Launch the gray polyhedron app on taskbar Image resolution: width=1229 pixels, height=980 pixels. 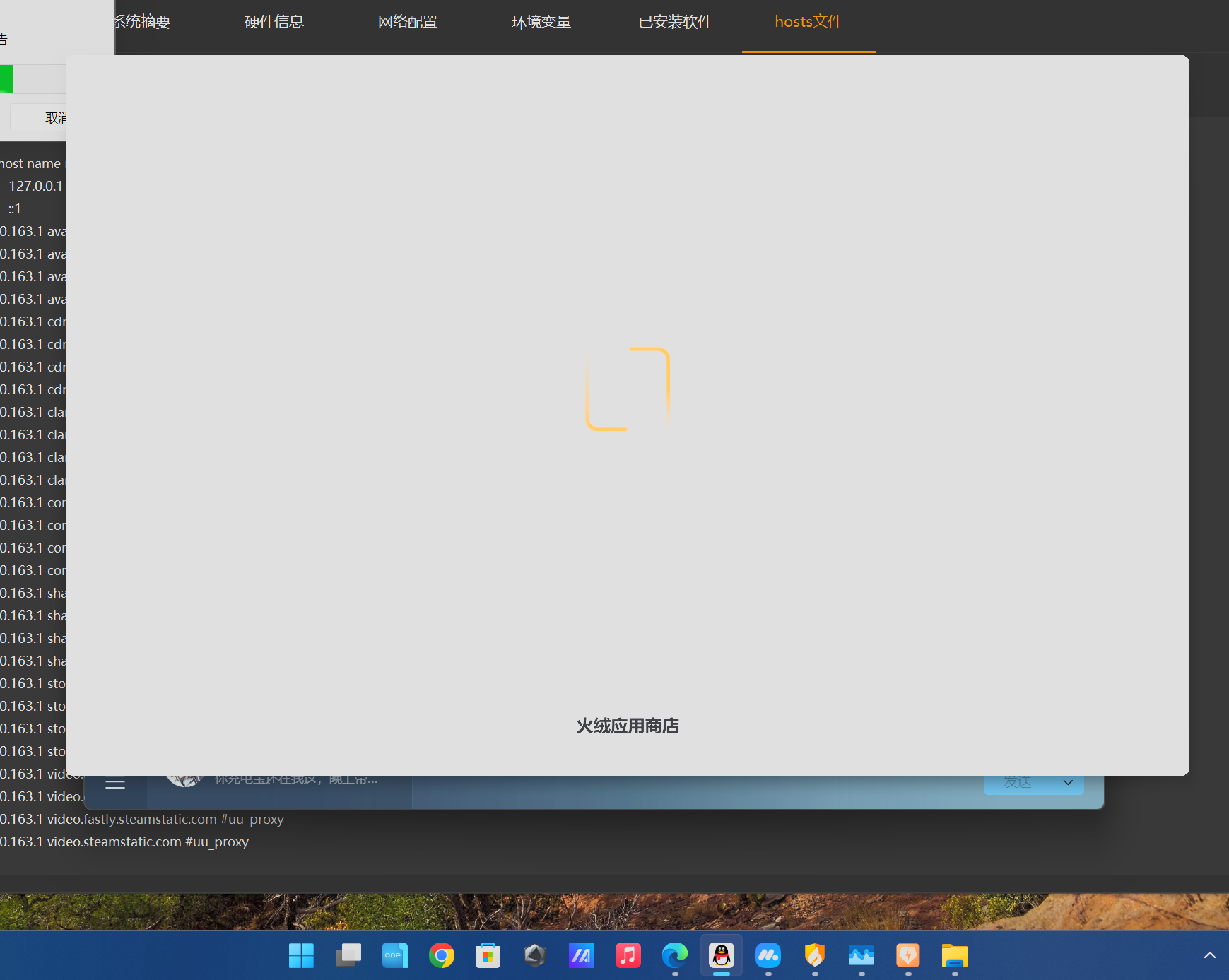(x=535, y=956)
